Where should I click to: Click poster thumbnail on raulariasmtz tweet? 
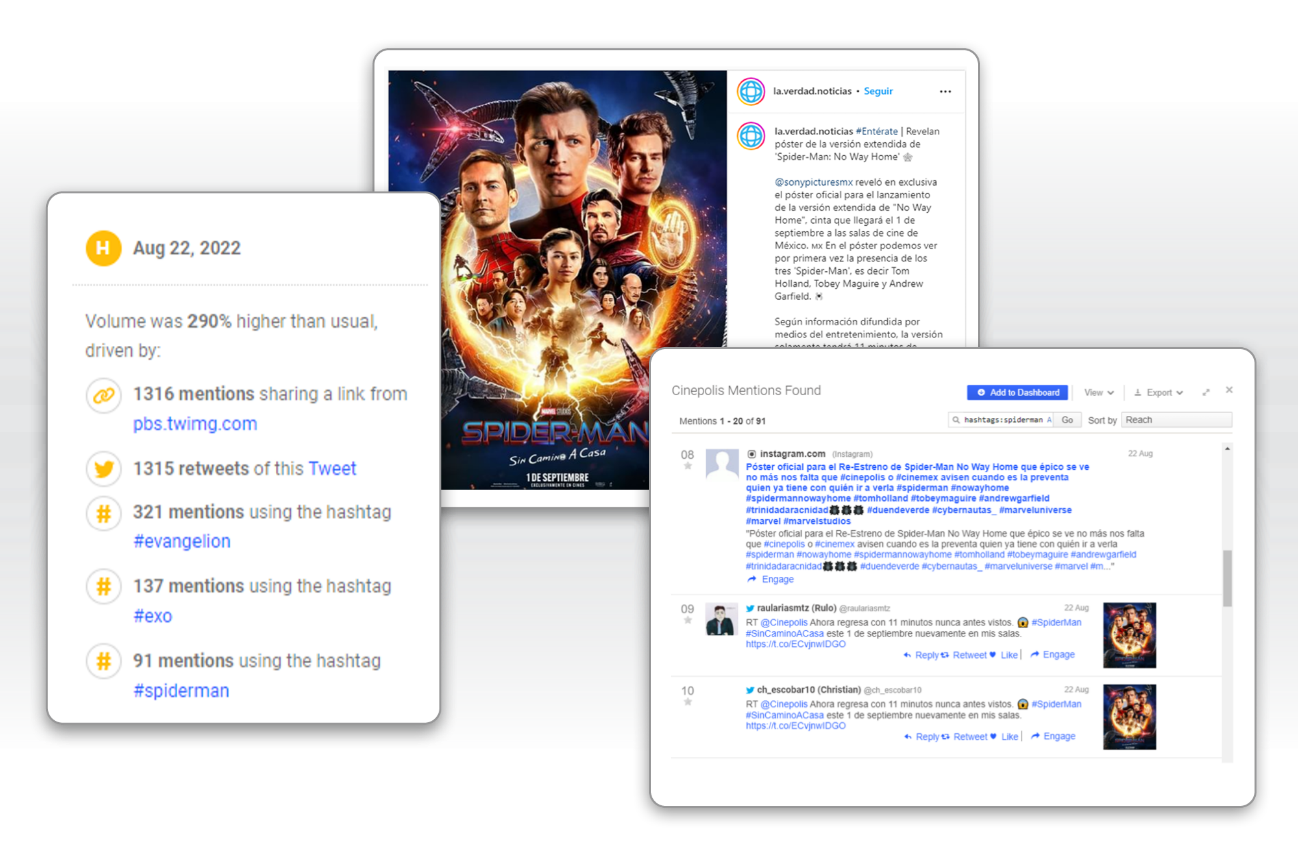pyautogui.click(x=1129, y=635)
